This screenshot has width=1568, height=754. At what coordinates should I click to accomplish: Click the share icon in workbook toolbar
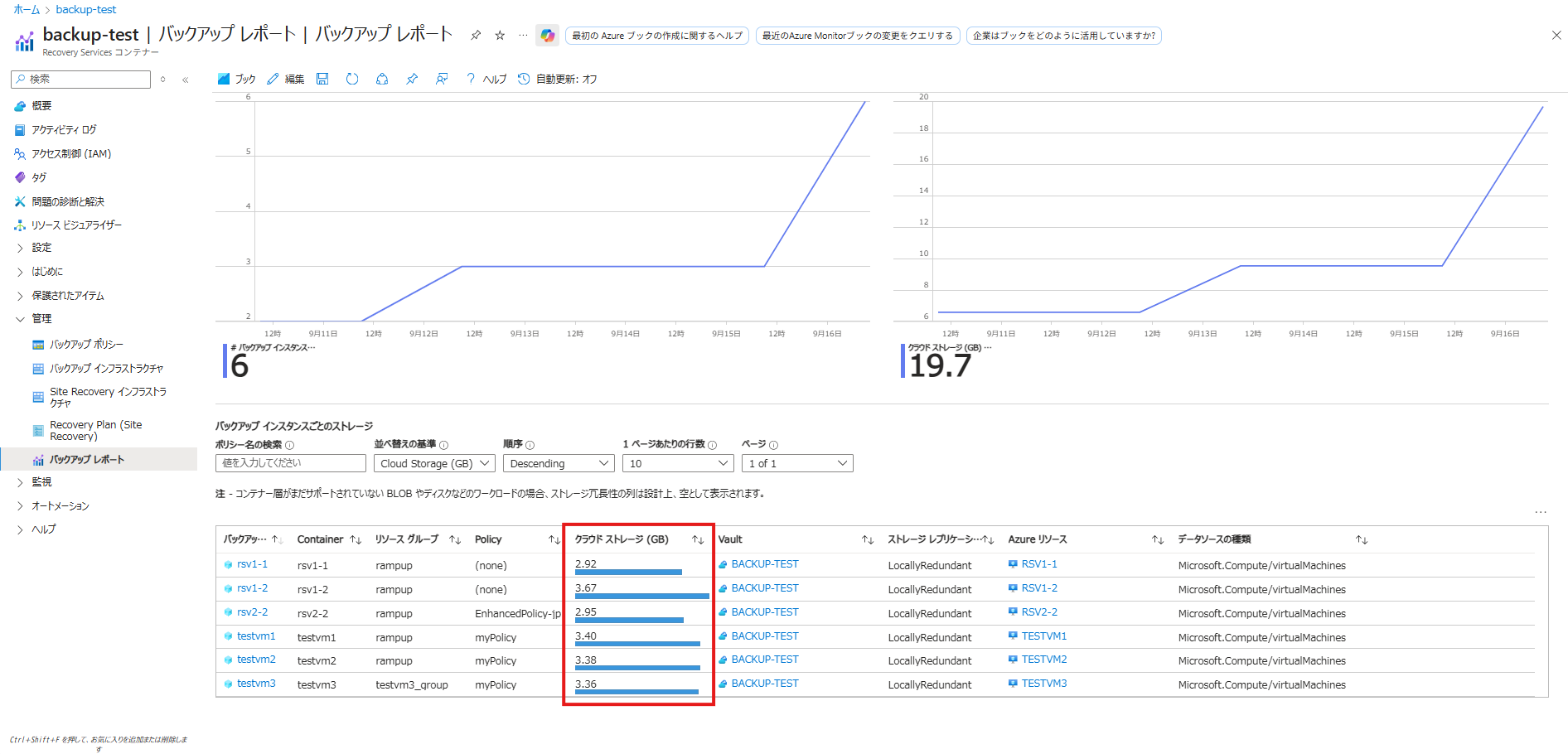click(x=382, y=79)
